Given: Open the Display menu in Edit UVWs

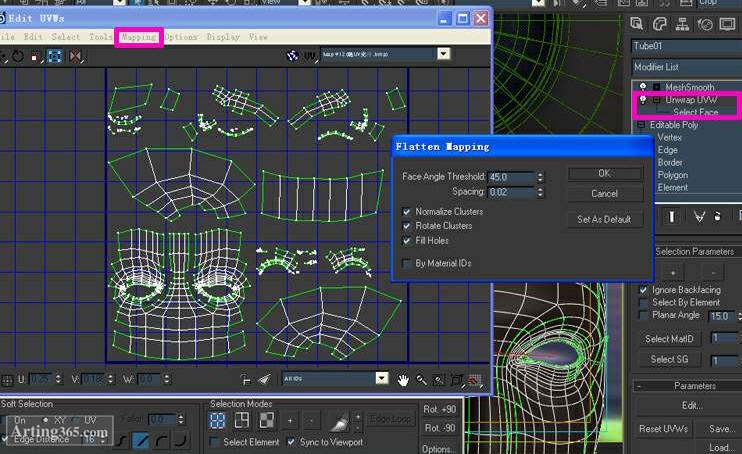Looking at the screenshot, I should click(x=223, y=36).
